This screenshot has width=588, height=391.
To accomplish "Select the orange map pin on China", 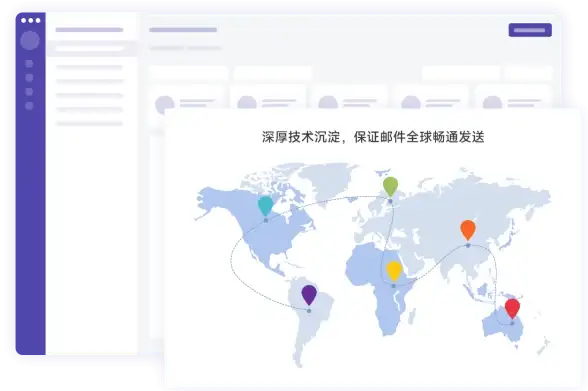I will click(468, 230).
